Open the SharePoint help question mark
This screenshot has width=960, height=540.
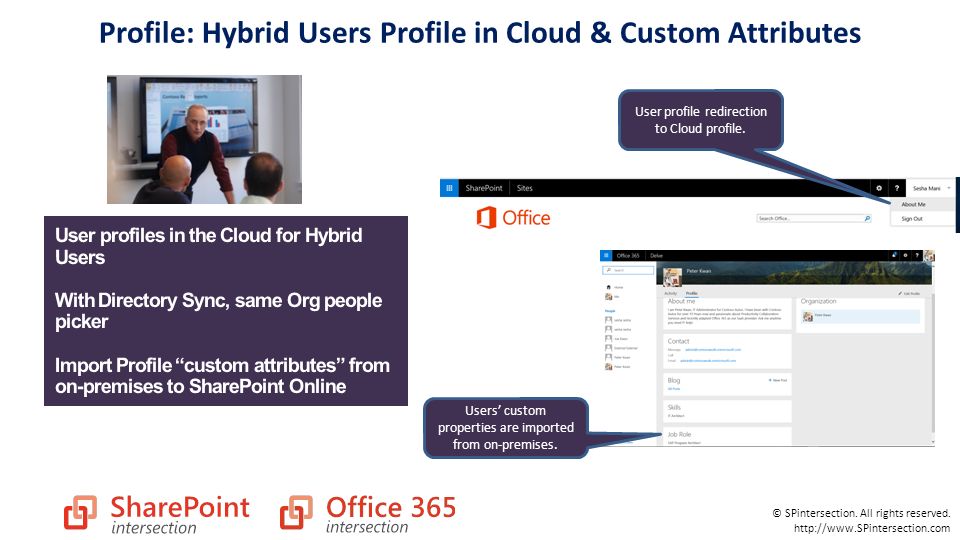pyautogui.click(x=897, y=188)
